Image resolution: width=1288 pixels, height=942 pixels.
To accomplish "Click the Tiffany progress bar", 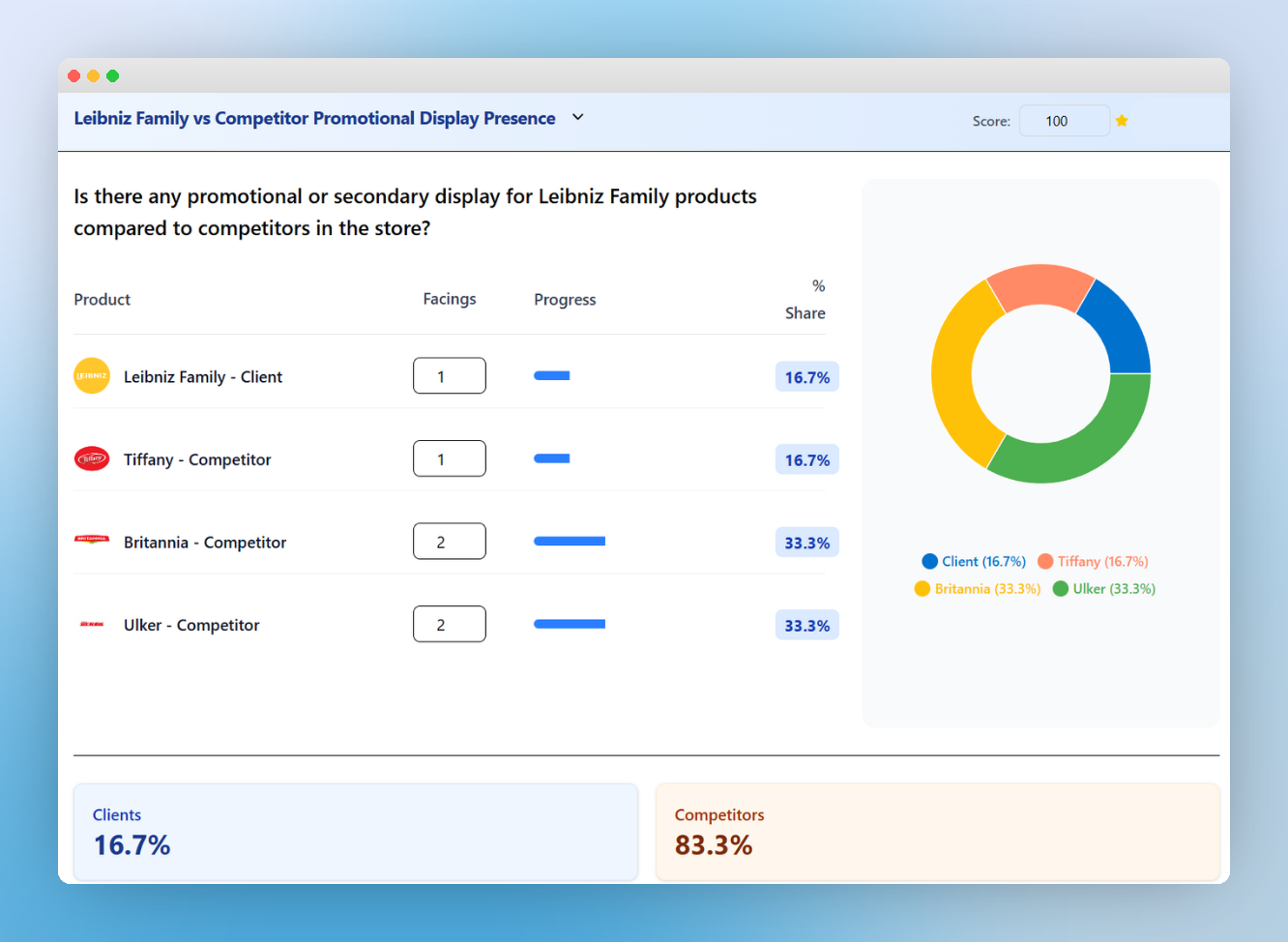I will tap(552, 458).
